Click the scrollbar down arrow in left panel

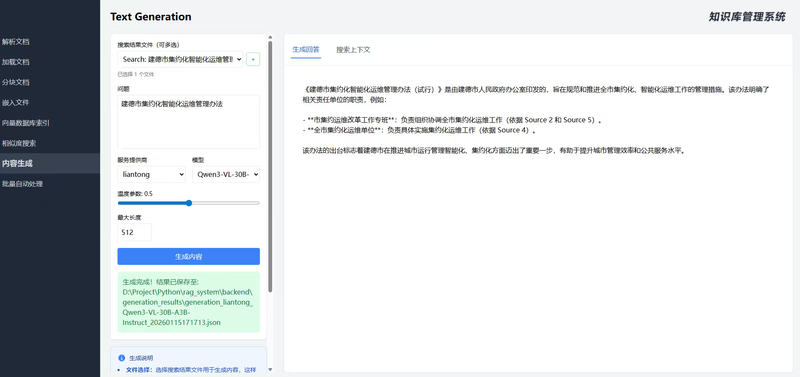(270, 369)
